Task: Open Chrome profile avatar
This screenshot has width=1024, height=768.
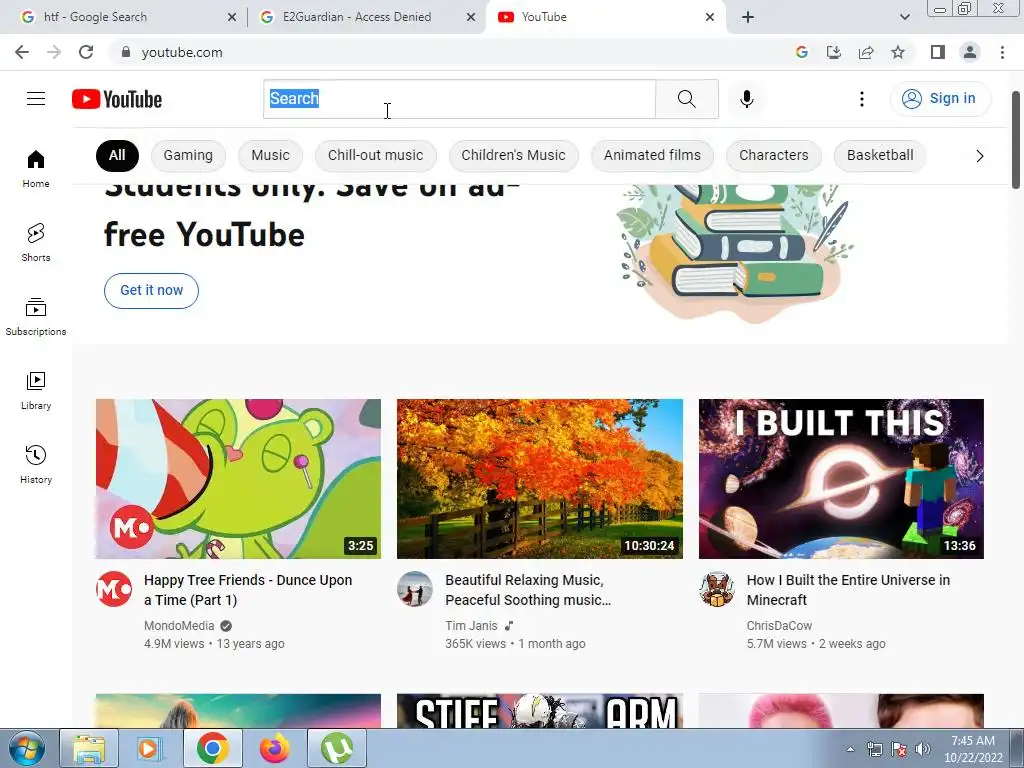Action: coord(970,52)
